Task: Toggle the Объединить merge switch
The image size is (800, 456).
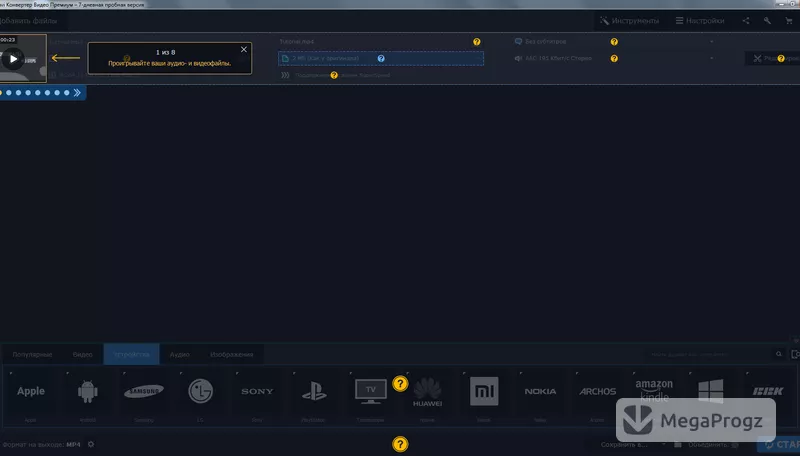Action: point(735,445)
